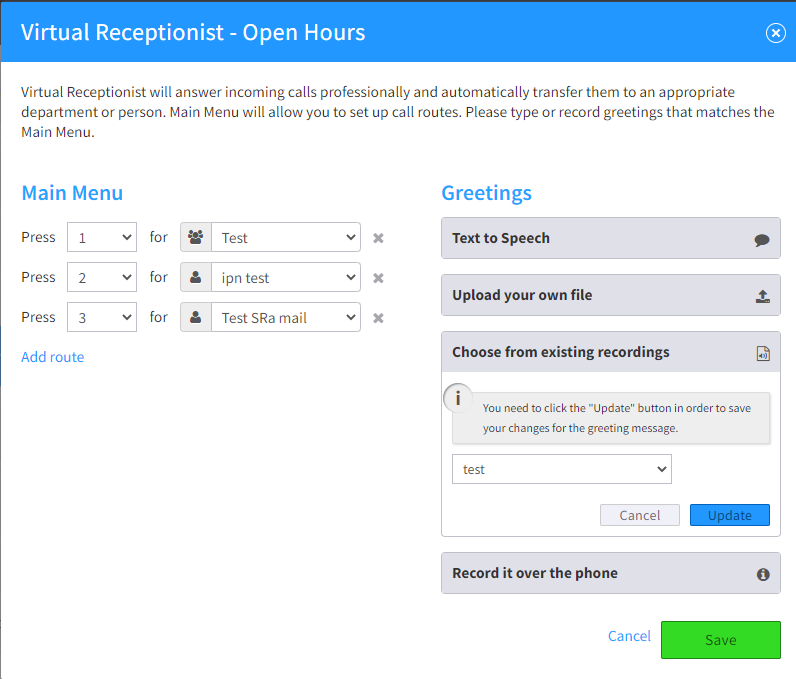Click the upload icon in Upload your own file
This screenshot has width=796, height=679.
[x=762, y=296]
